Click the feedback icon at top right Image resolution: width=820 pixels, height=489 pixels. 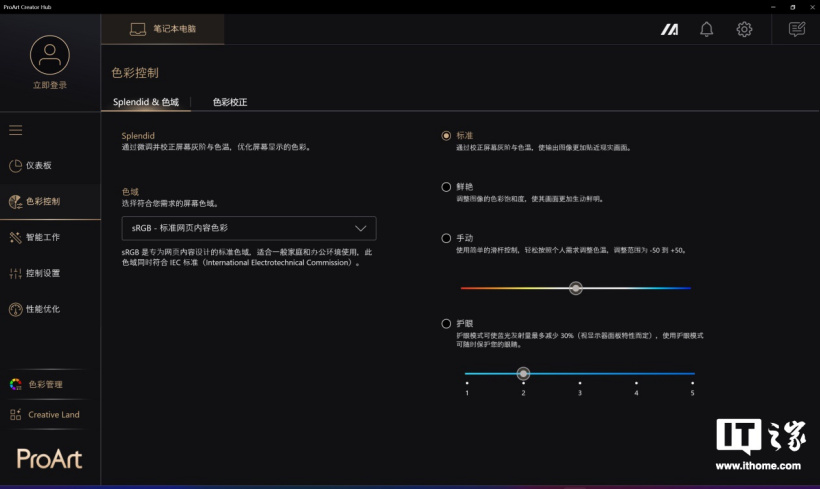796,29
